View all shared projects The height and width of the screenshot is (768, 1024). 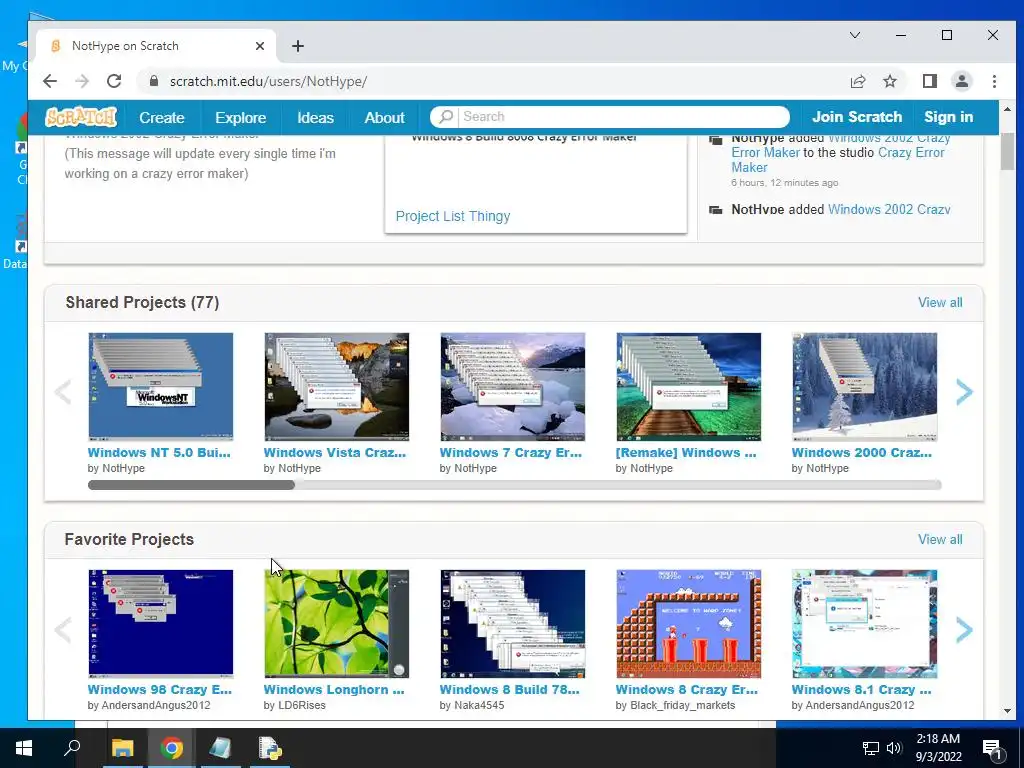940,302
